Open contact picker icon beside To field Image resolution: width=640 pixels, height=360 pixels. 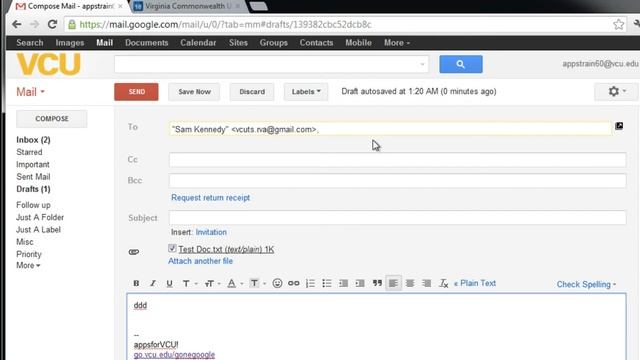click(x=619, y=126)
